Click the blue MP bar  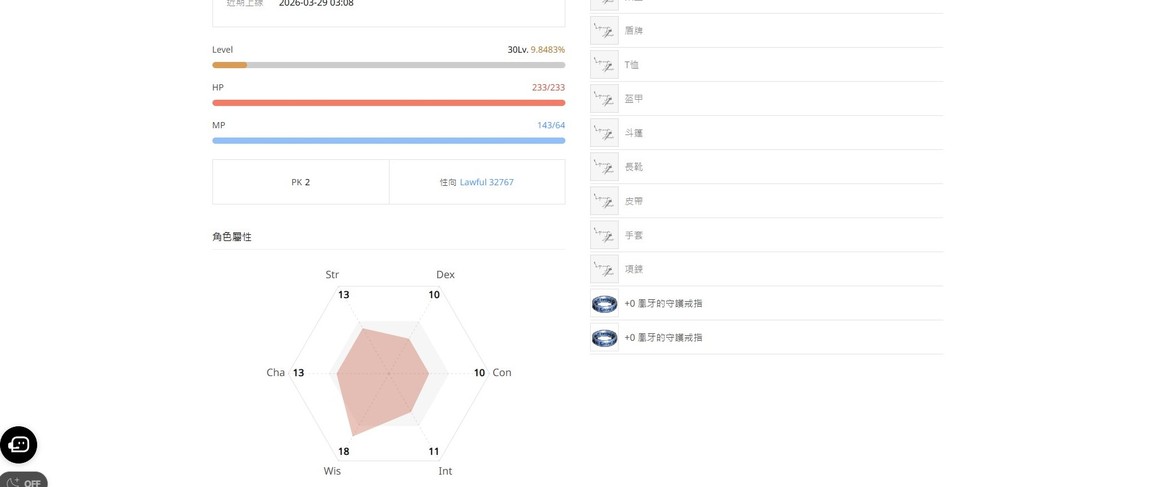[x=388, y=141]
